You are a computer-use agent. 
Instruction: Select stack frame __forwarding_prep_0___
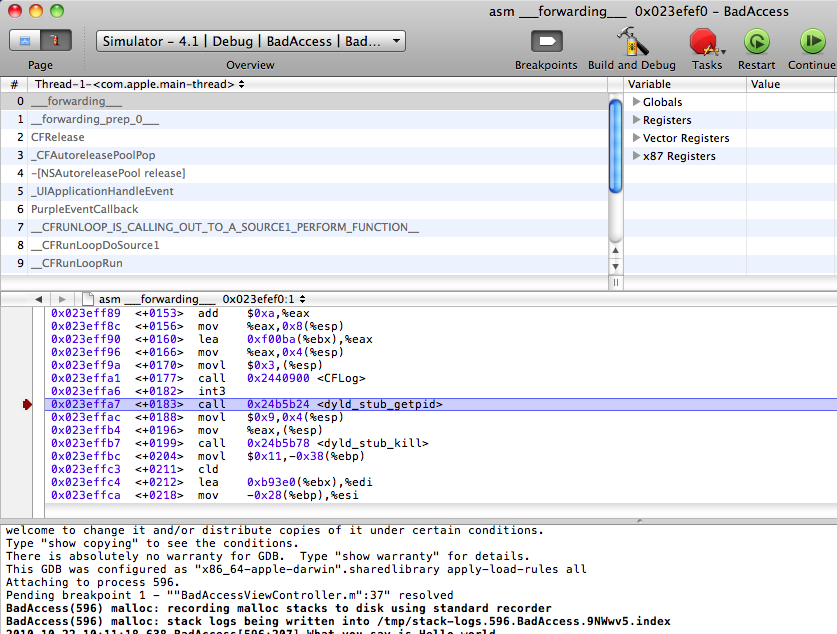pyautogui.click(x=304, y=120)
